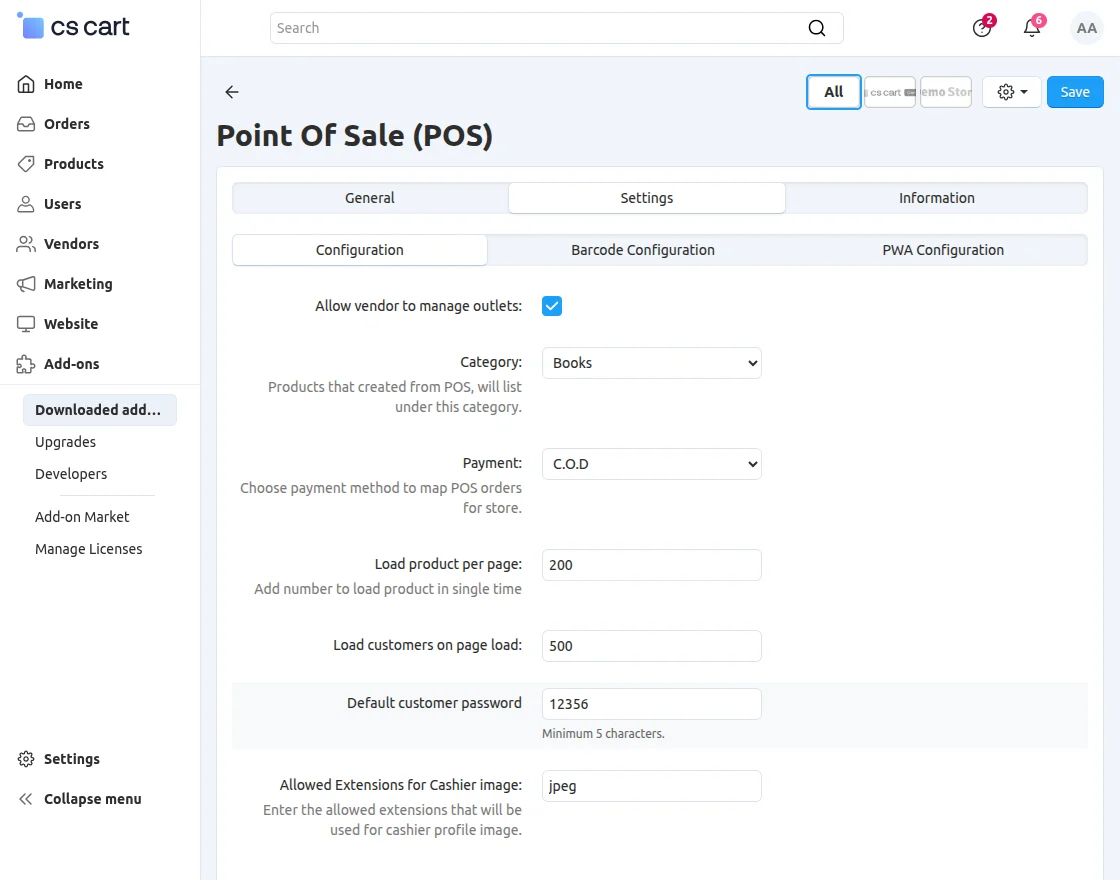Open the PWA Configuration tab
This screenshot has width=1120, height=880.
pyautogui.click(x=943, y=250)
